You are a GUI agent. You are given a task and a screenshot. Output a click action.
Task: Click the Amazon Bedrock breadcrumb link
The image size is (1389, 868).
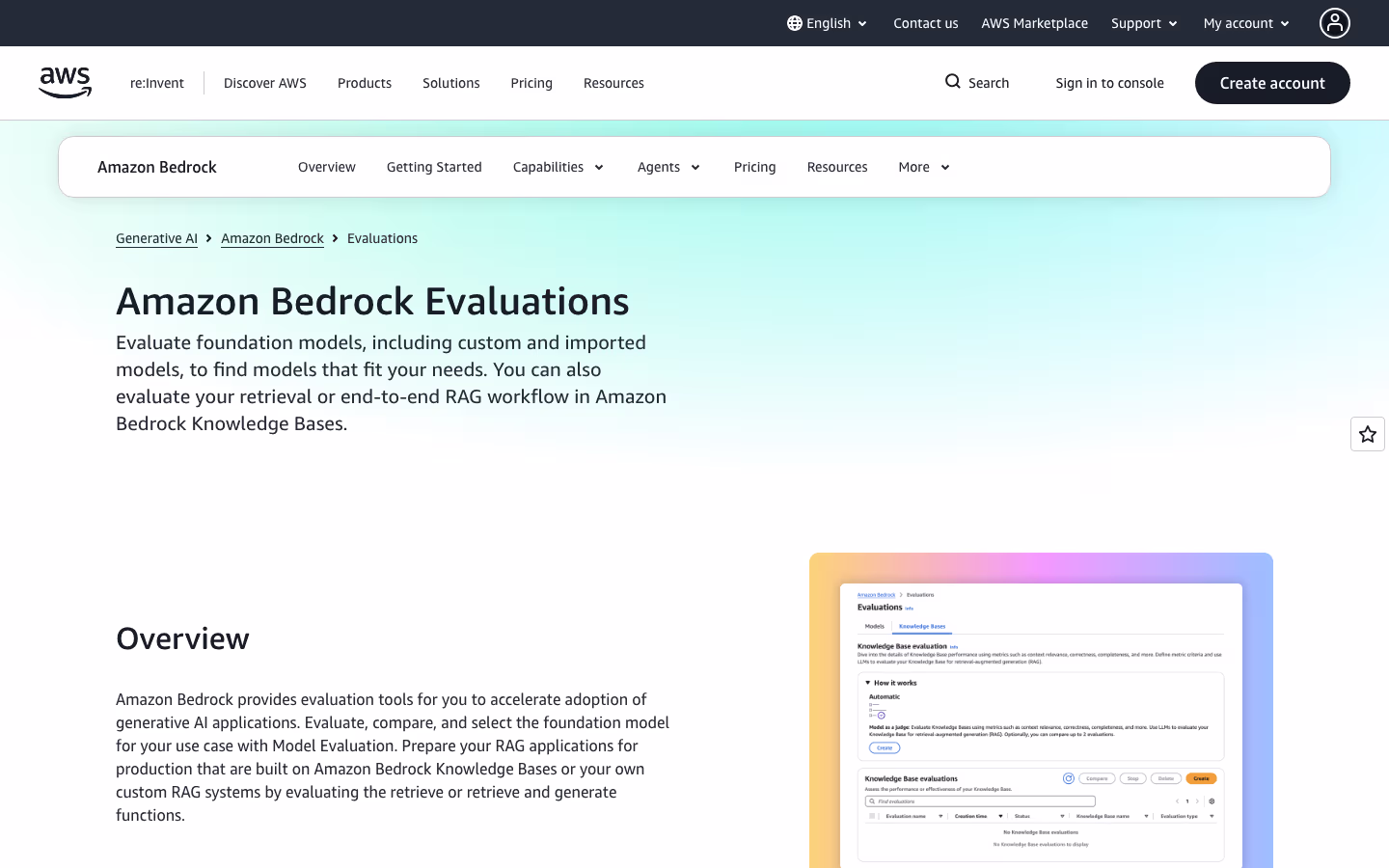(272, 238)
